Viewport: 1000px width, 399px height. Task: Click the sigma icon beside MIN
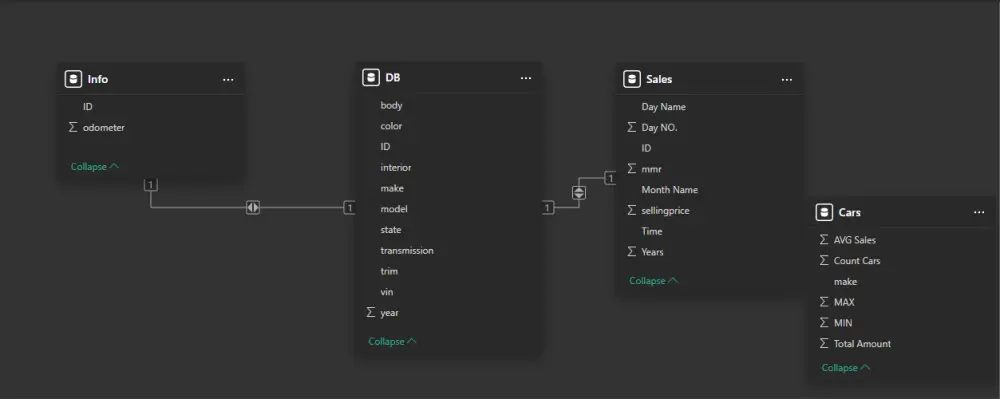(x=825, y=323)
